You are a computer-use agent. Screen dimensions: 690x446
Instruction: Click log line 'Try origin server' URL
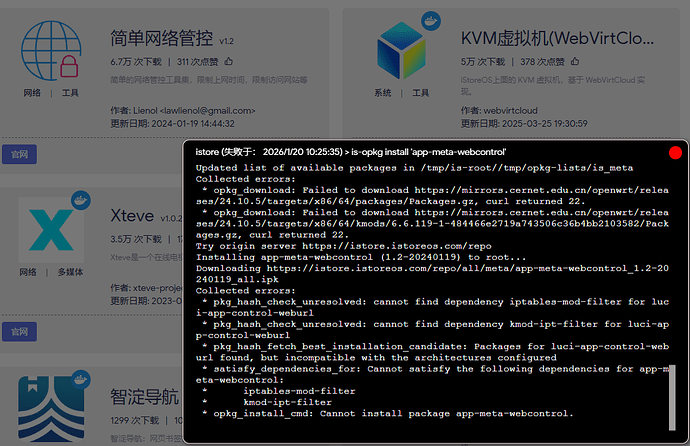[x=343, y=246]
